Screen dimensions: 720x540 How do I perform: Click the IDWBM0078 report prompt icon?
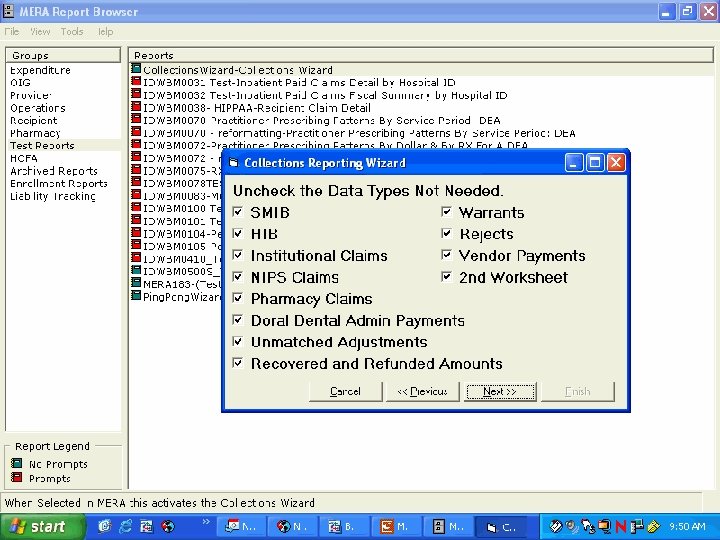pos(136,182)
